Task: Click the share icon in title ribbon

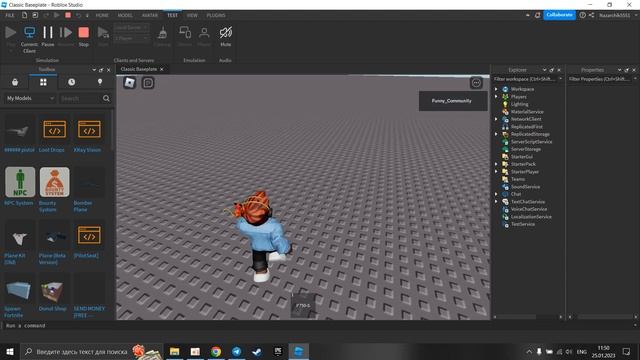Action: click(591, 15)
